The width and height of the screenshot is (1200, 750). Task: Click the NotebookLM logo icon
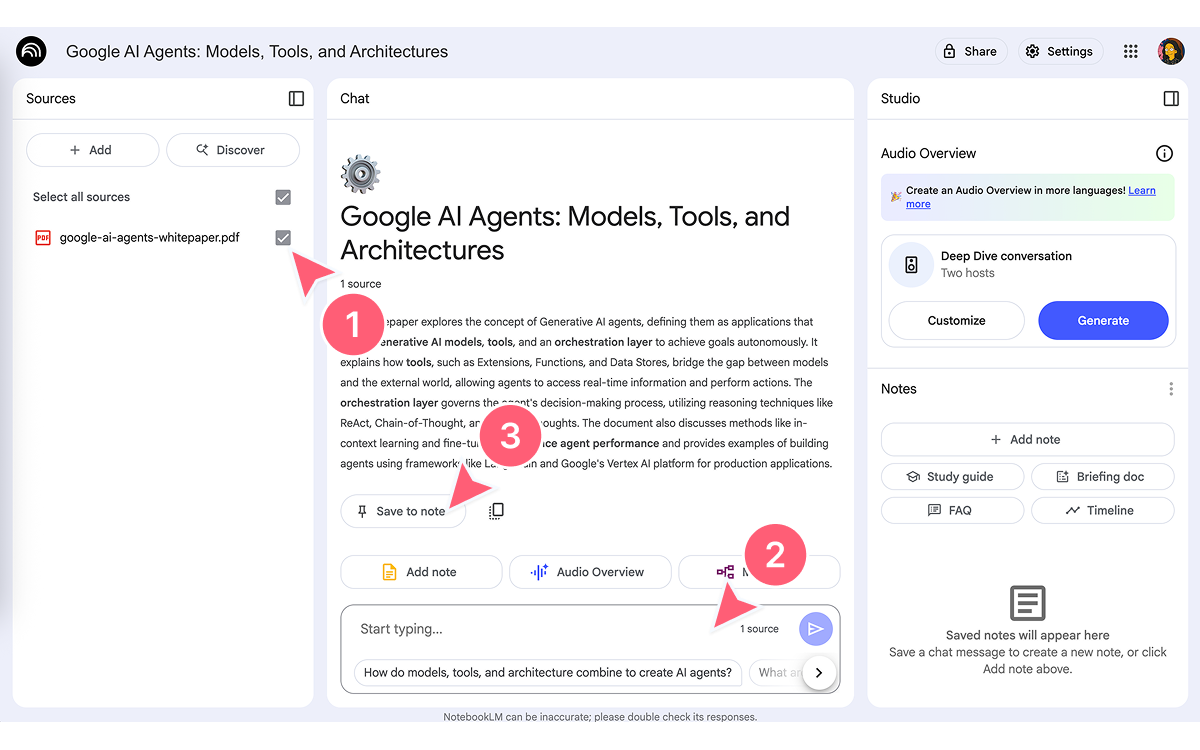point(32,51)
